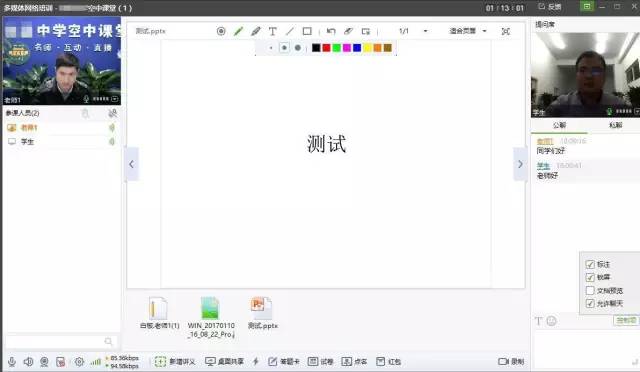Viewport: 640px width, 372px height.
Task: Select 学生 in participant list
Action: (61, 142)
